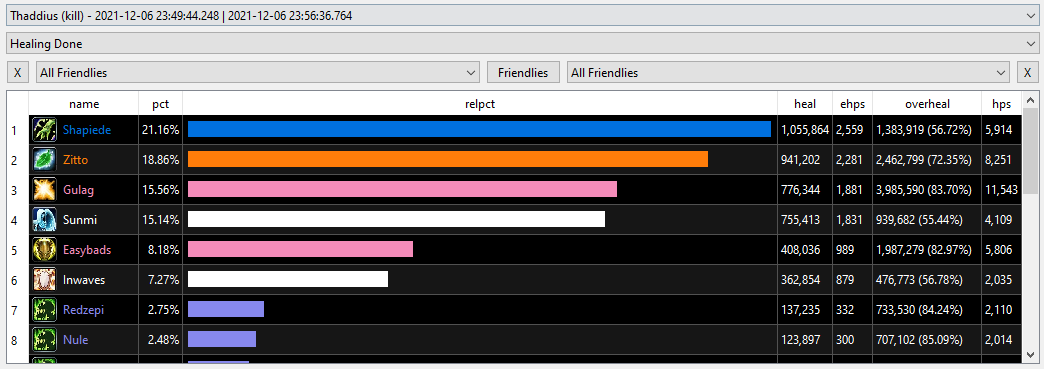Click Gulag's pink relpct bar

(402, 189)
